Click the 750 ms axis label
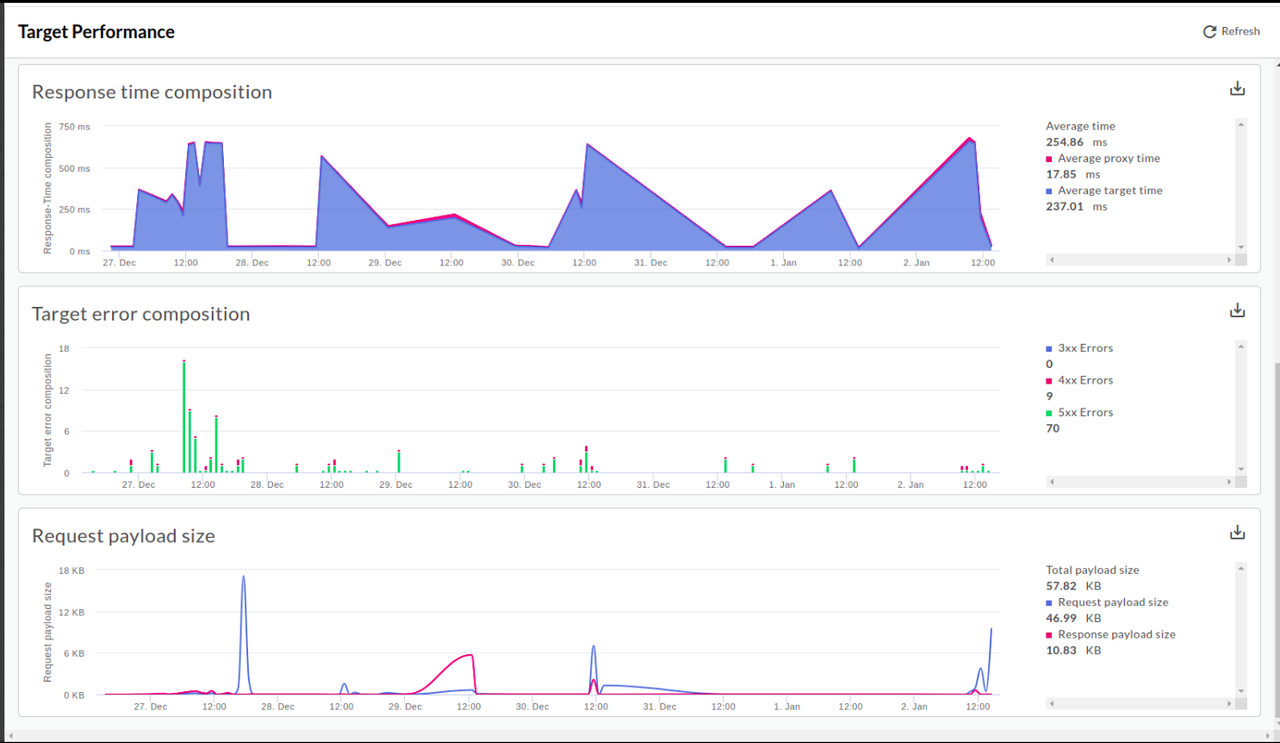This screenshot has height=743, width=1280. coord(74,127)
